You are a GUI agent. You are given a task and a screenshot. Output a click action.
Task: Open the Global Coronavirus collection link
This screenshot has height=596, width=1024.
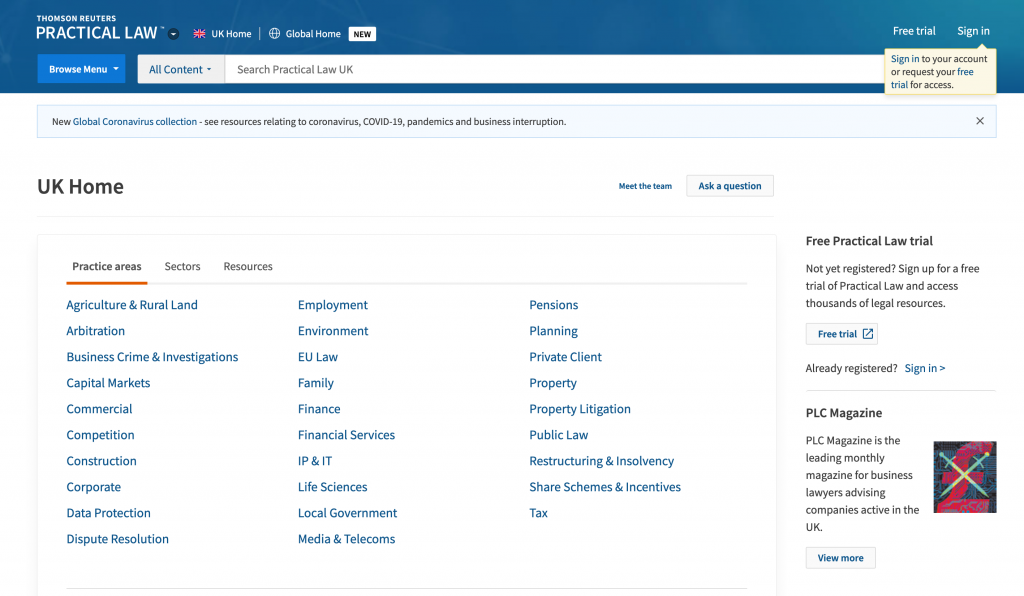[x=135, y=122]
